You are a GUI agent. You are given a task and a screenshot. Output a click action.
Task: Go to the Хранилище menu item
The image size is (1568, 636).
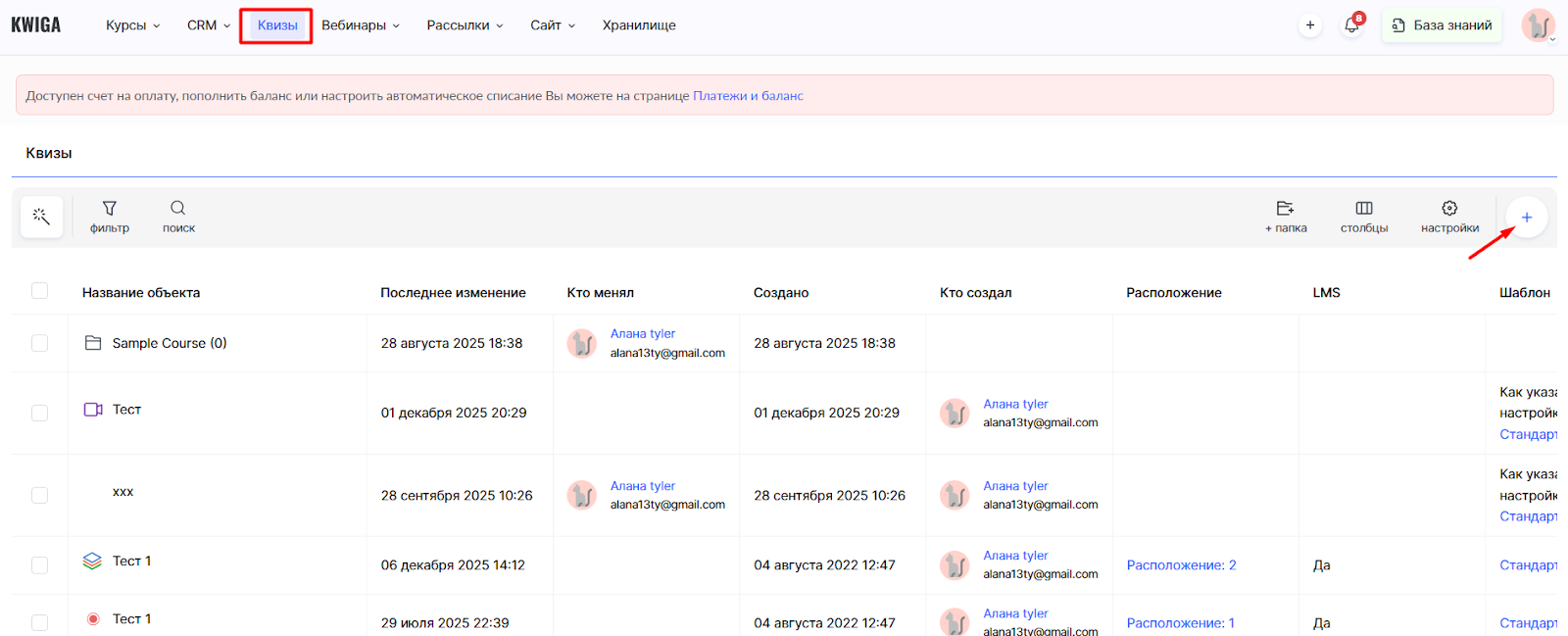639,25
